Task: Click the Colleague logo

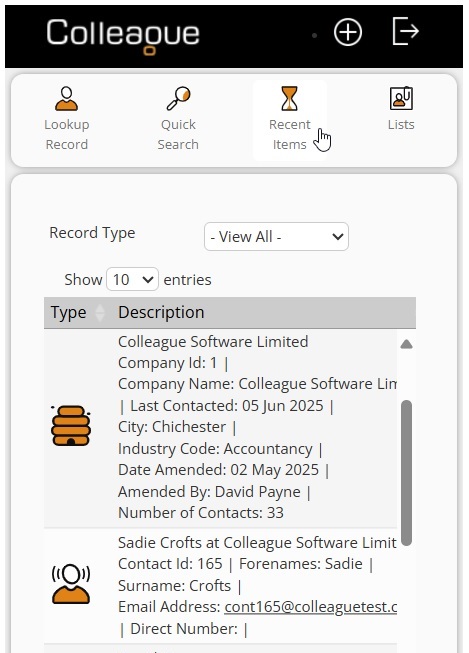Action: 123,36
